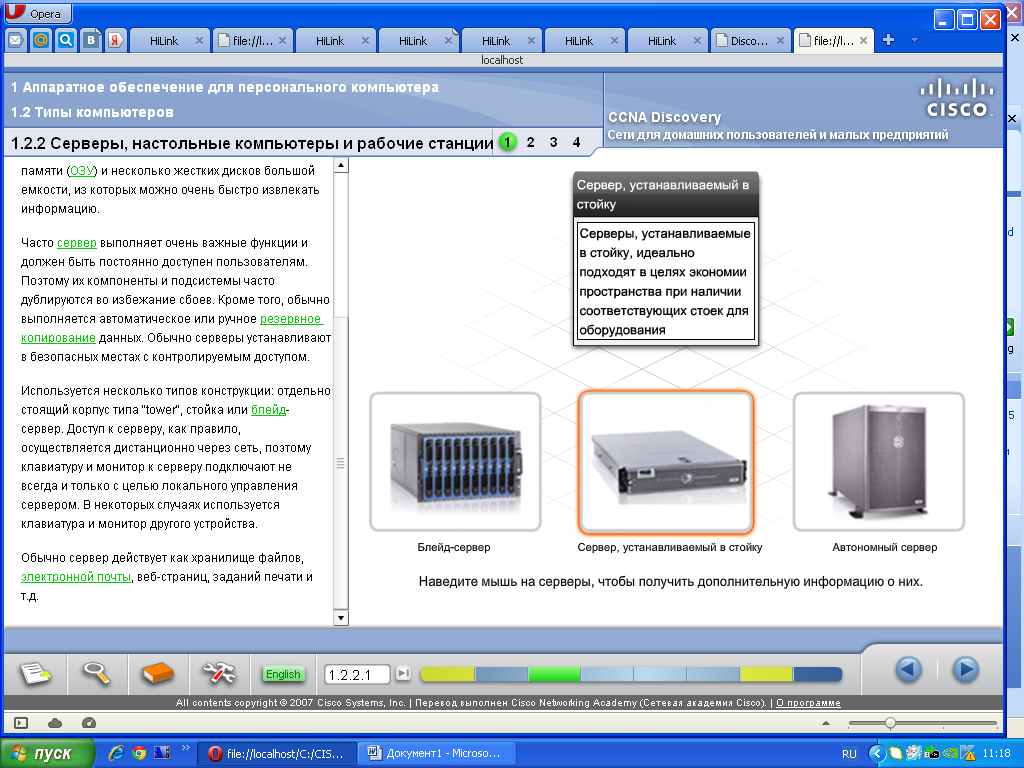Open the orange glossary book icon
This screenshot has width=1024, height=768.
click(157, 673)
